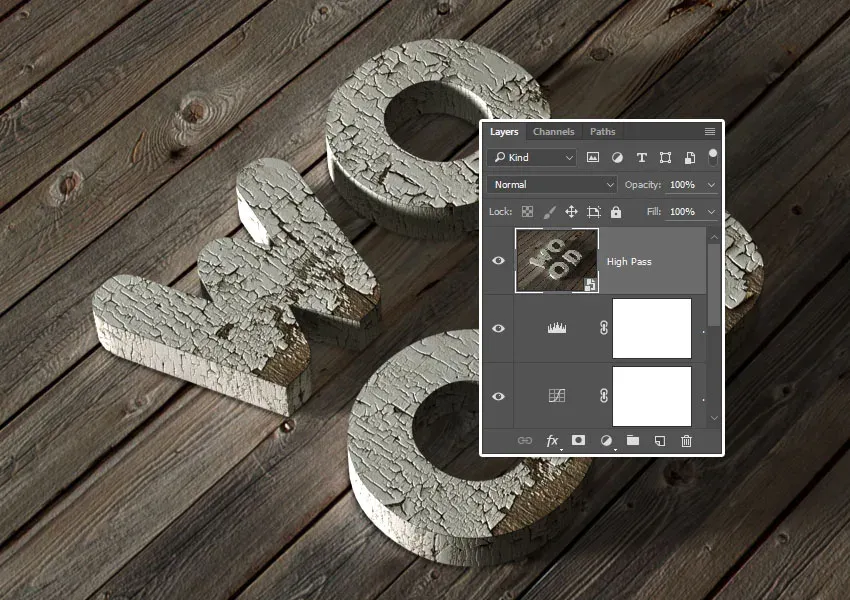Image resolution: width=850 pixels, height=600 pixels.
Task: Add a layer style with fx
Action: [x=552, y=441]
